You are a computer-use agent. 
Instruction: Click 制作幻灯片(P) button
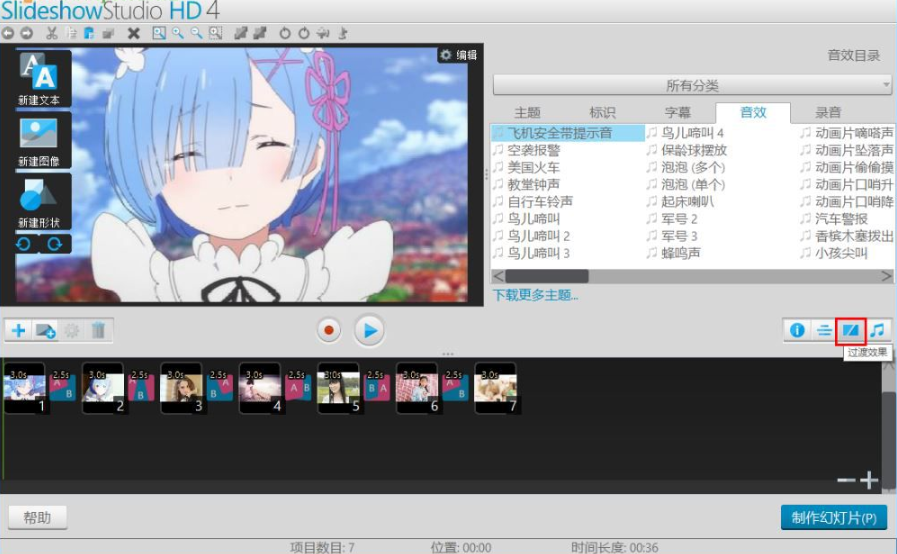834,518
